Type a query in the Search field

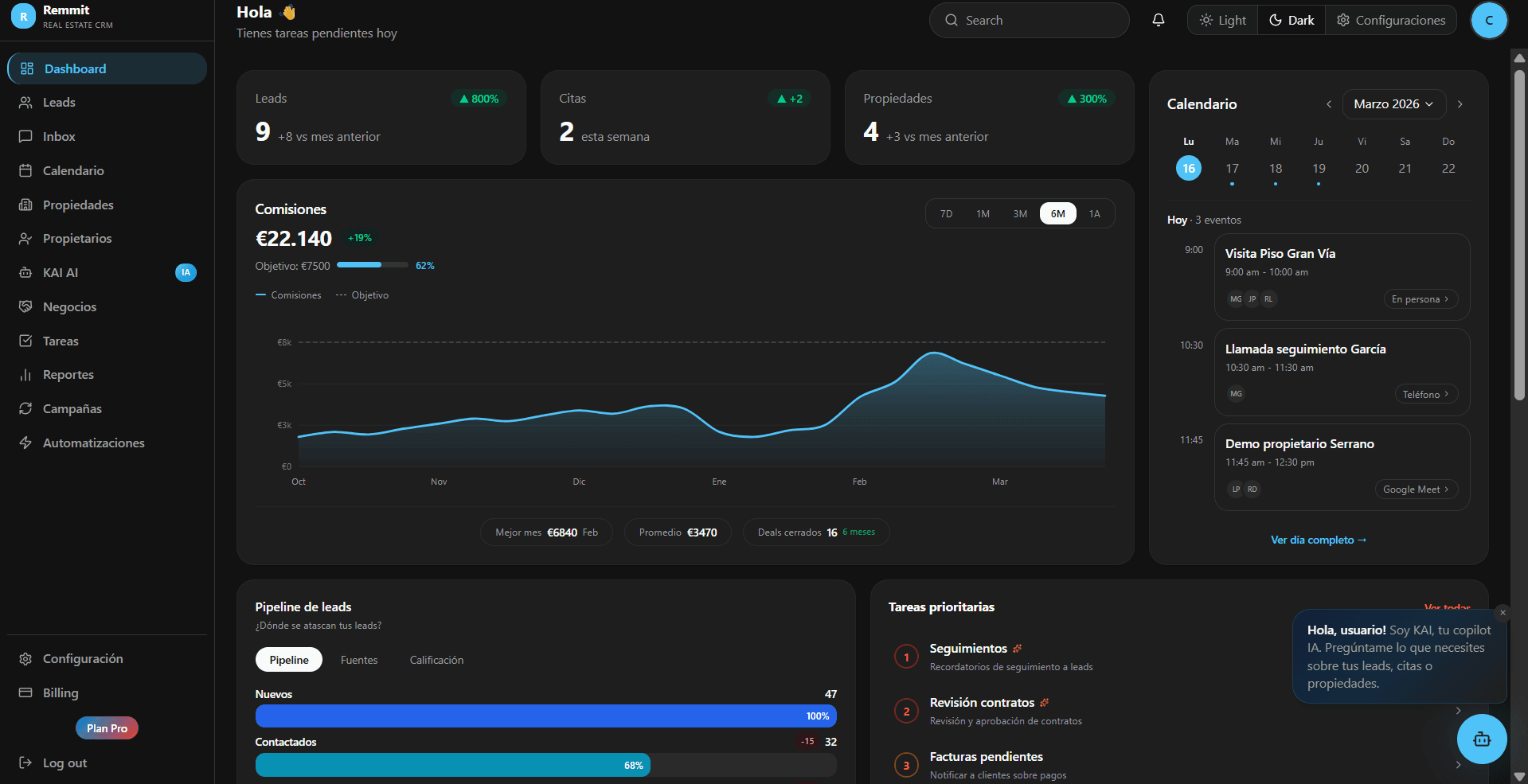[1030, 20]
